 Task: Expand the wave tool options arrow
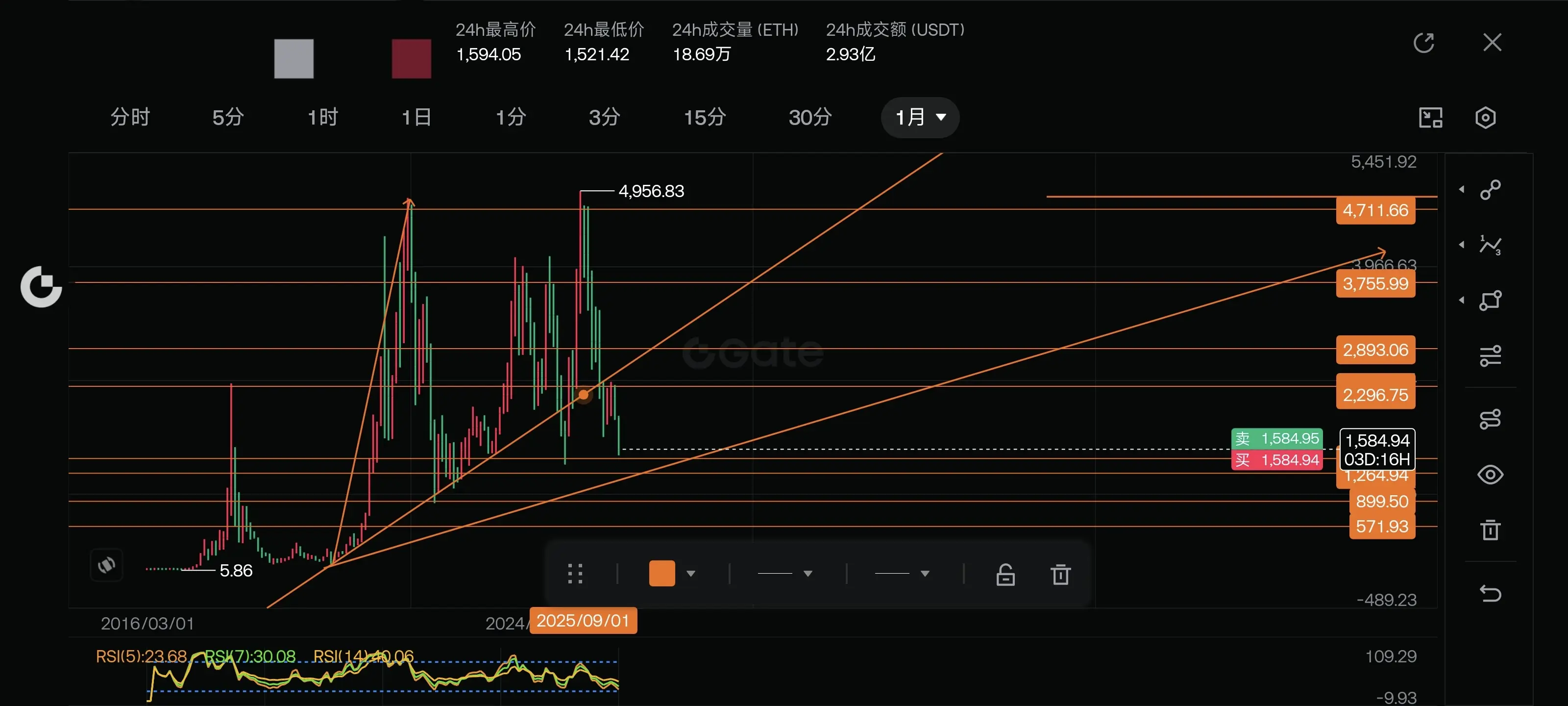(x=1462, y=245)
